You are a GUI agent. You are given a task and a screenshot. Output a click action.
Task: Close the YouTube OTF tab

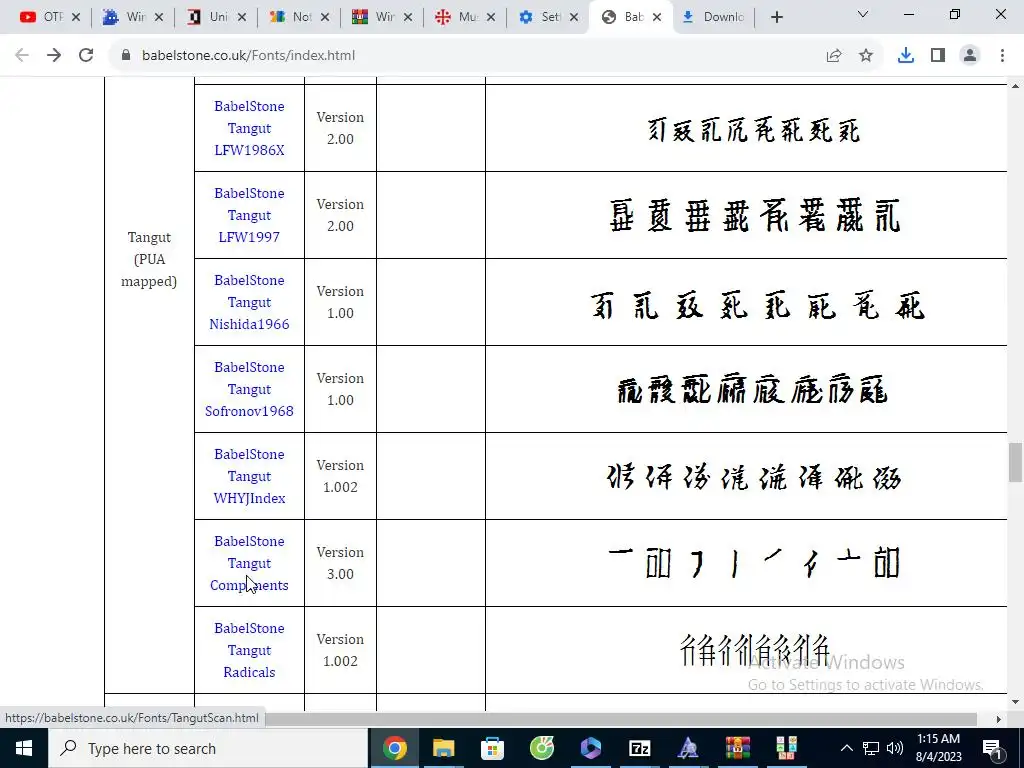point(76,18)
